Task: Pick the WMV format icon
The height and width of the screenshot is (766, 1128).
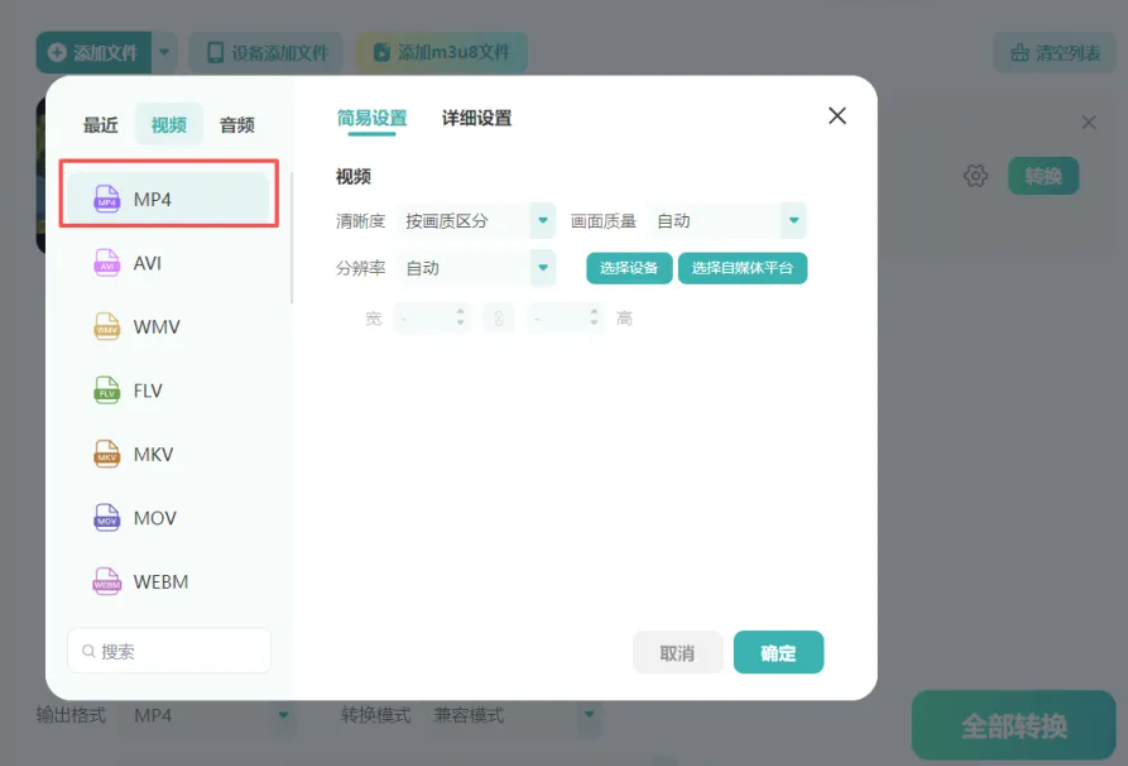Action: point(106,327)
